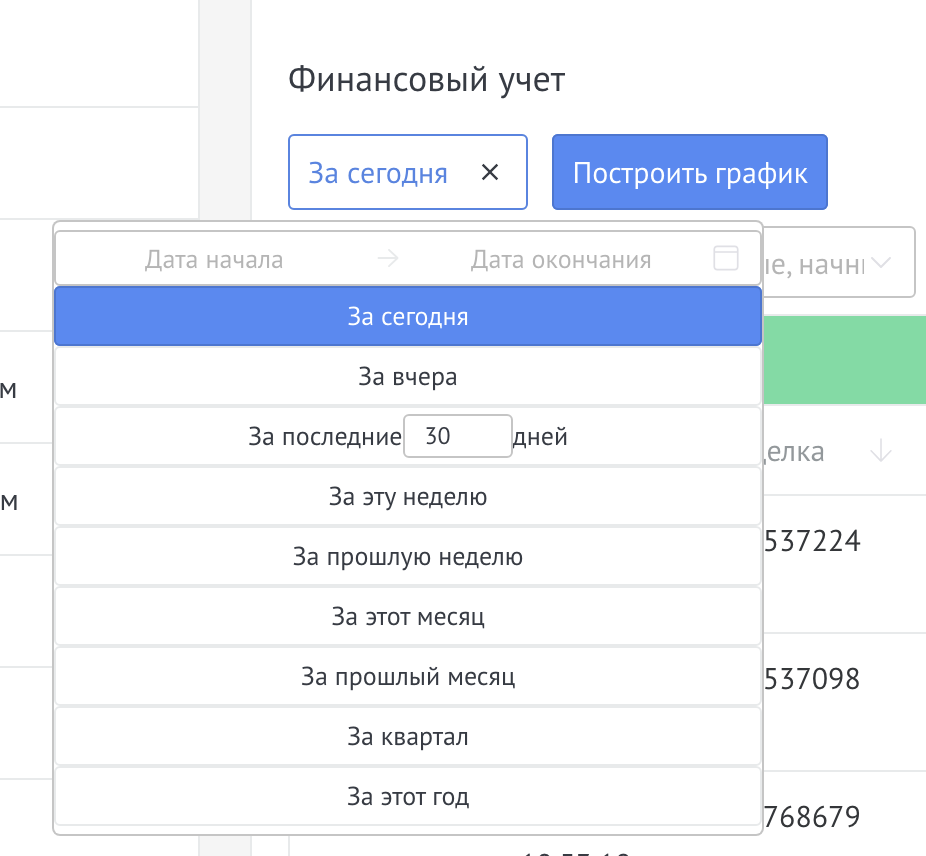Screen dimensions: 926x856
Task: Click the number of days field showing 30
Action: point(457,437)
